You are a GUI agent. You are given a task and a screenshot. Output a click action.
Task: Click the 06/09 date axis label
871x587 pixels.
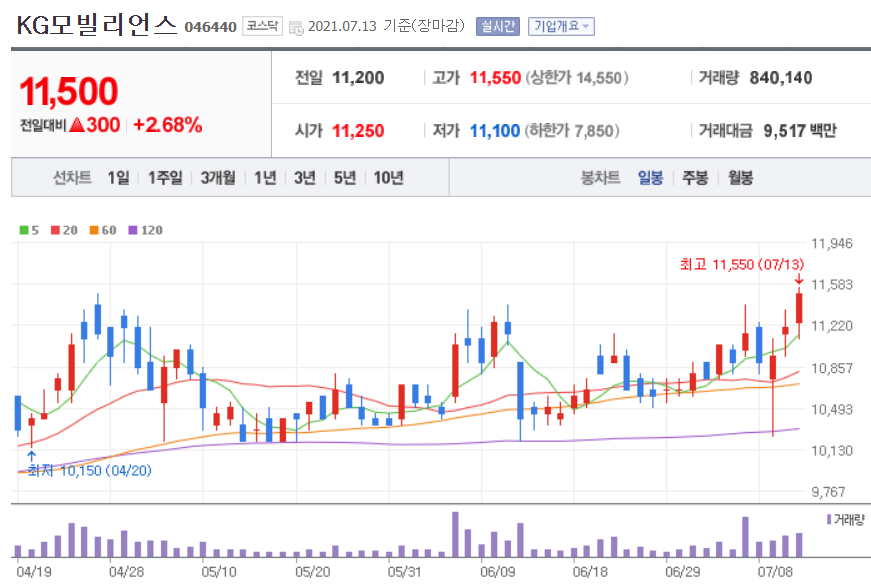coord(498,572)
